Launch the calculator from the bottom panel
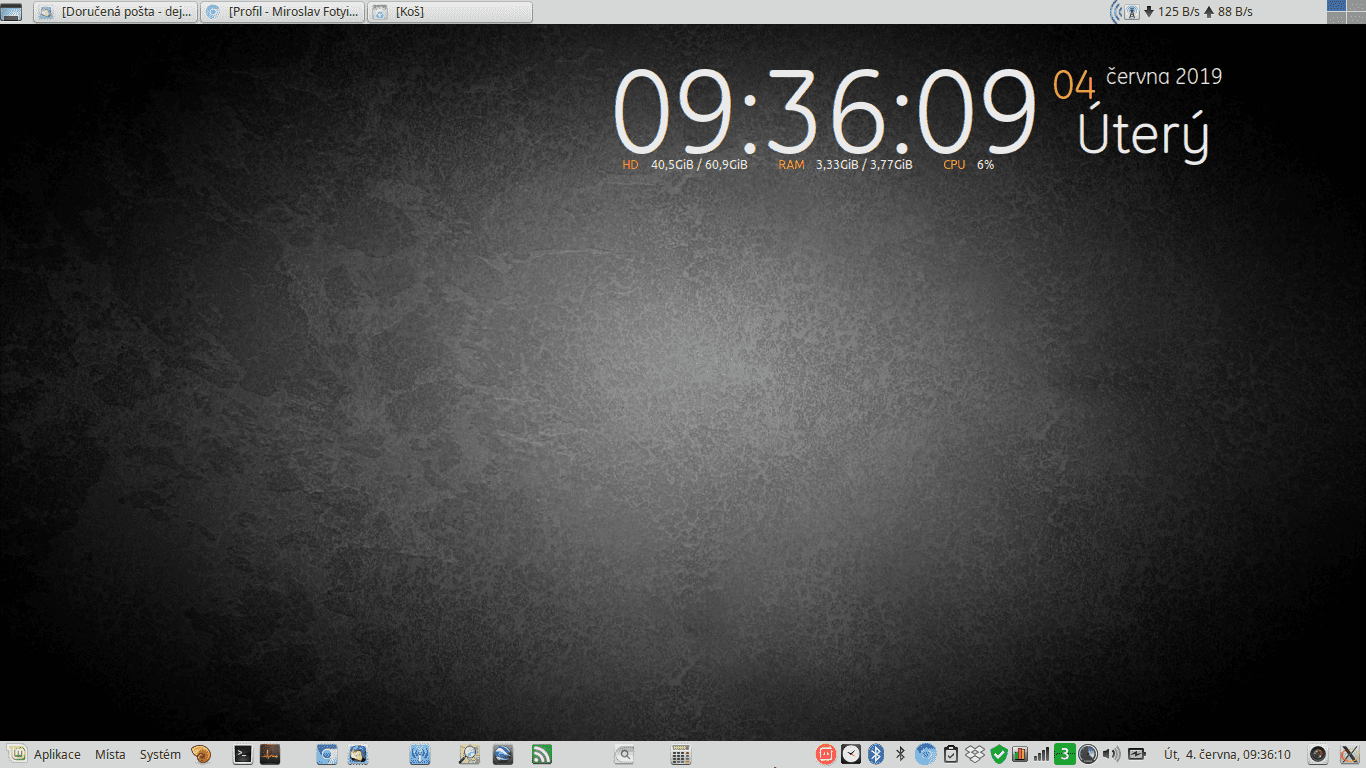 [x=681, y=754]
